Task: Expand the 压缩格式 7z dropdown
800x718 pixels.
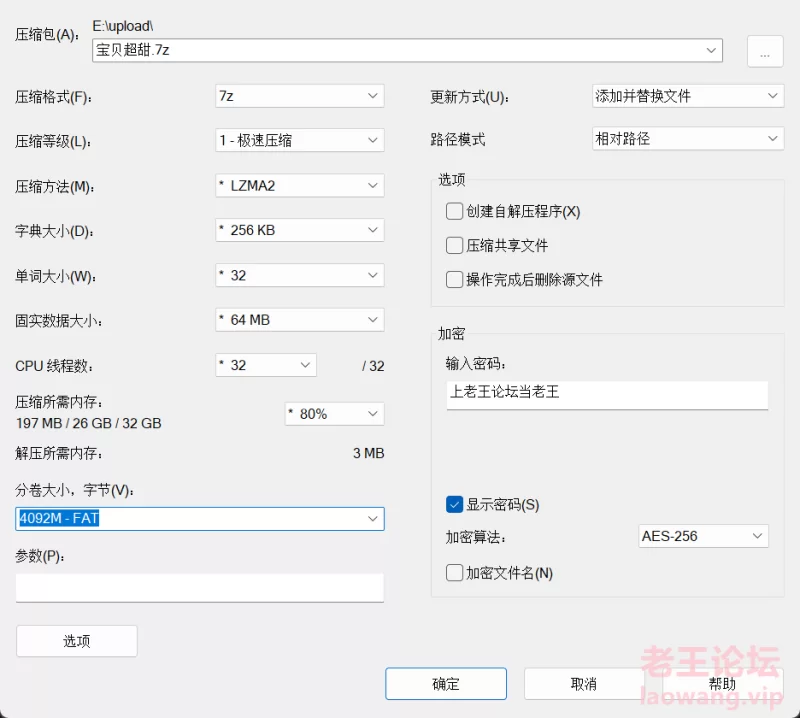Action: click(x=299, y=96)
